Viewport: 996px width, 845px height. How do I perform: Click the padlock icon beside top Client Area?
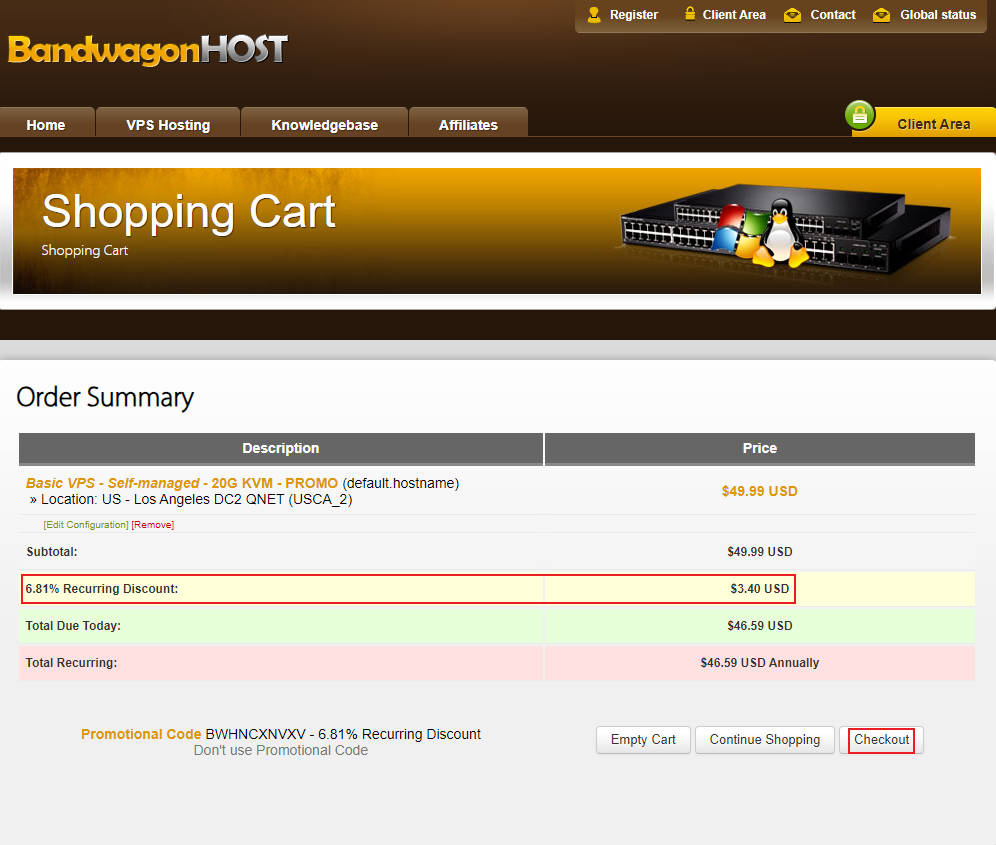coord(690,14)
